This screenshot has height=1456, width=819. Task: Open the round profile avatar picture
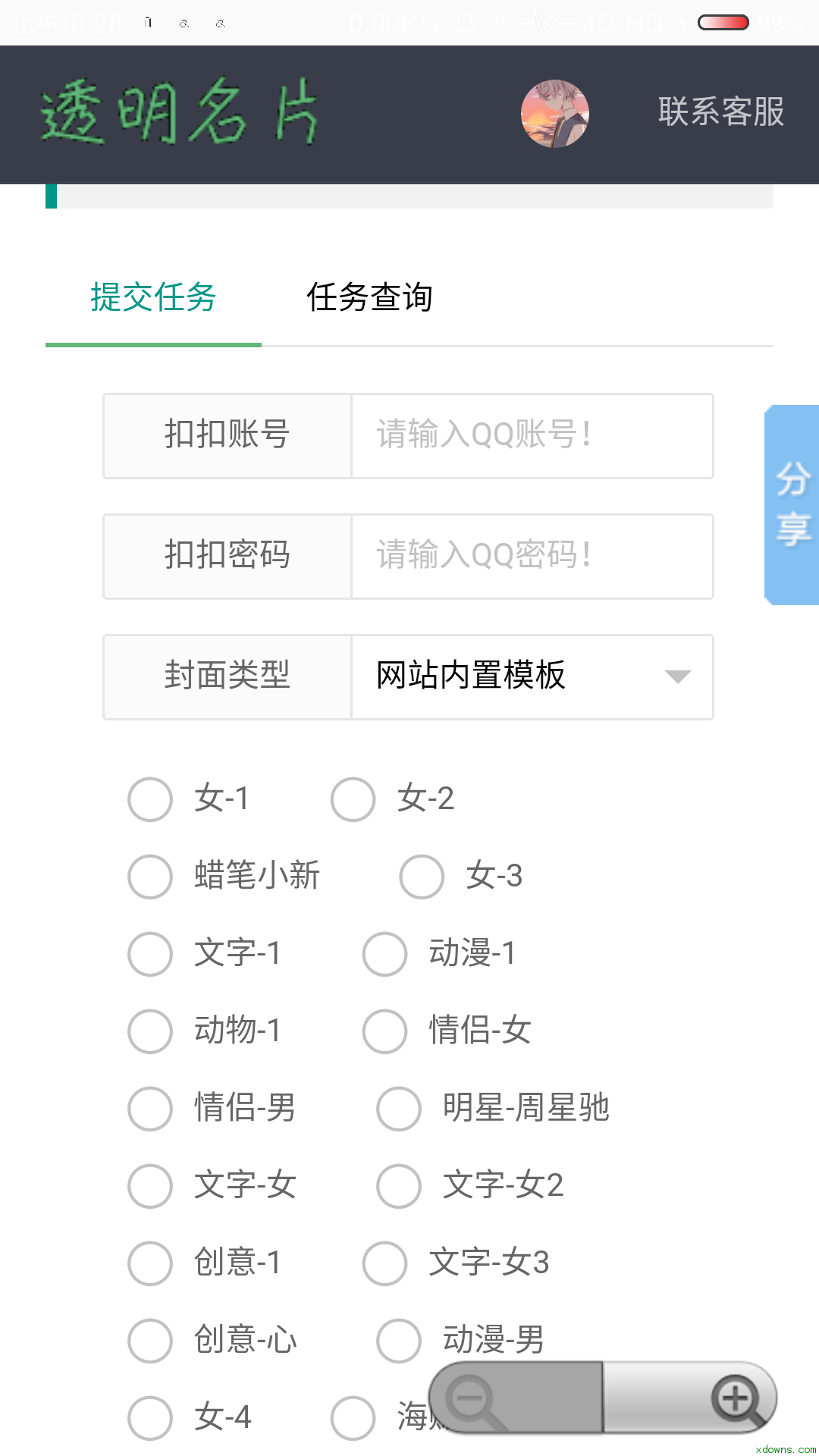tap(555, 114)
